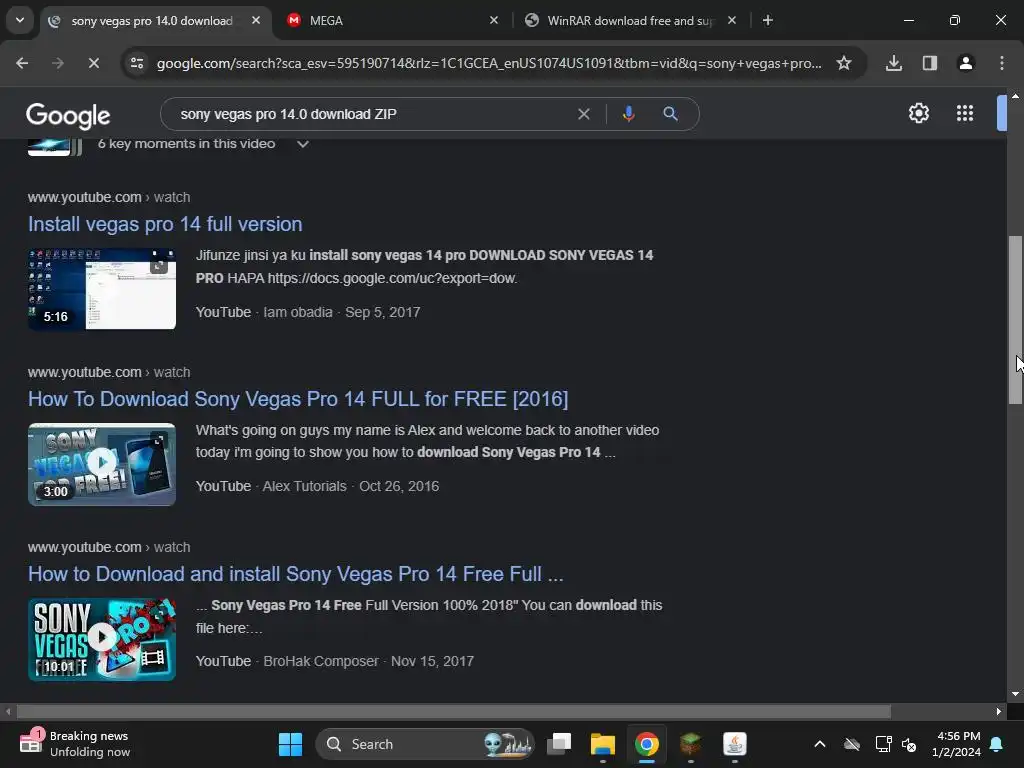Clear the search query with X
1024x768 pixels.
pyautogui.click(x=584, y=114)
